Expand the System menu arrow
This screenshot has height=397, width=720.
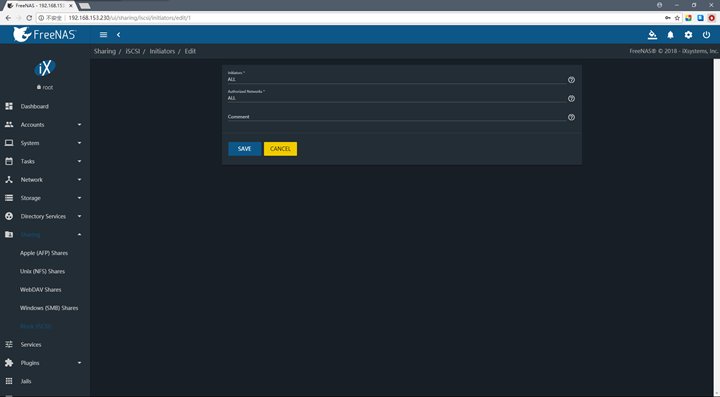79,143
